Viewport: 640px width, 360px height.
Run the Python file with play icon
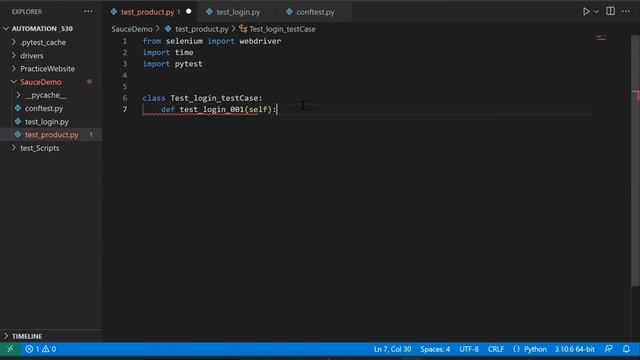(586, 11)
